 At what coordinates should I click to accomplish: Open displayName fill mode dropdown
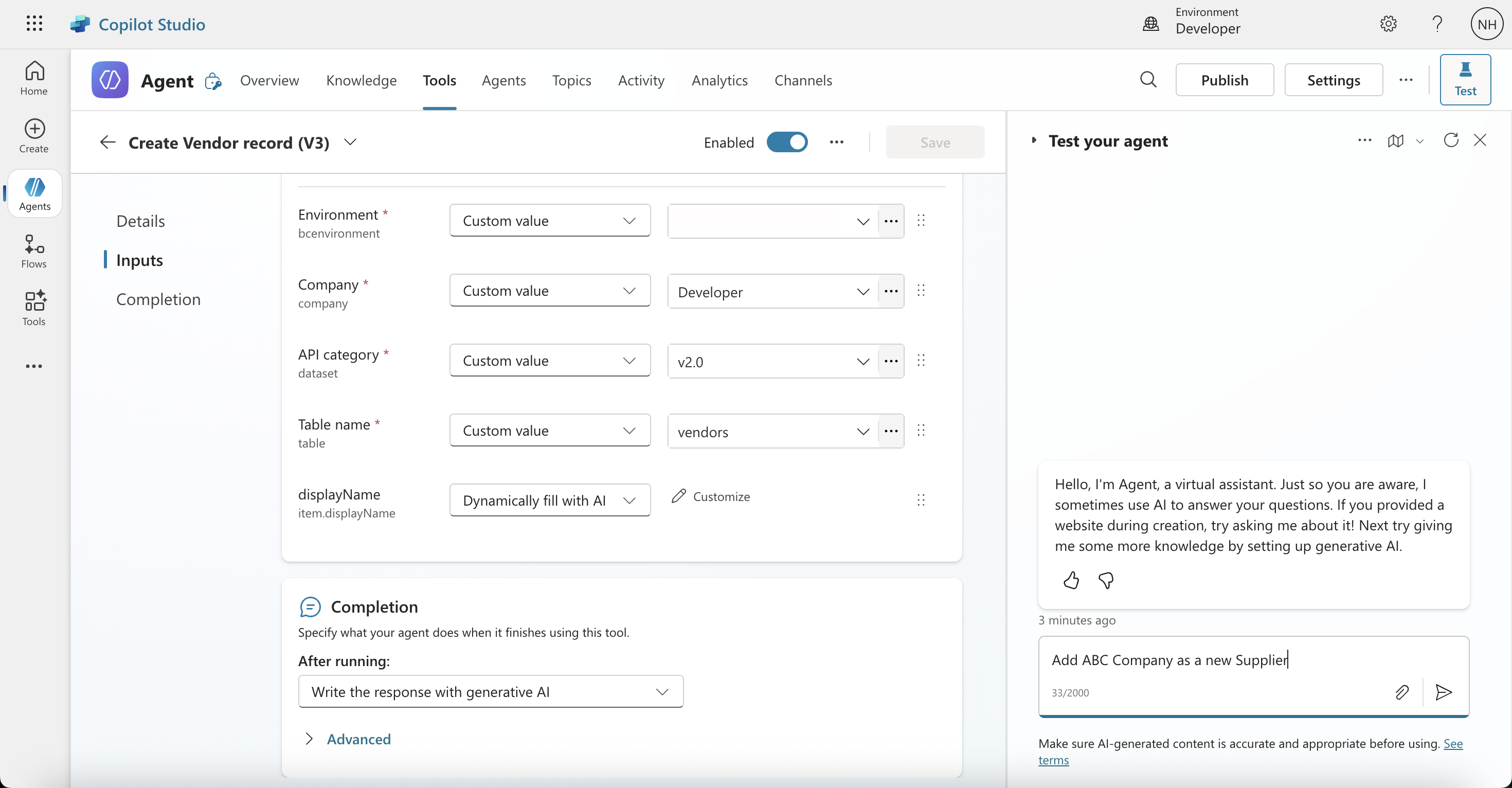coord(549,500)
